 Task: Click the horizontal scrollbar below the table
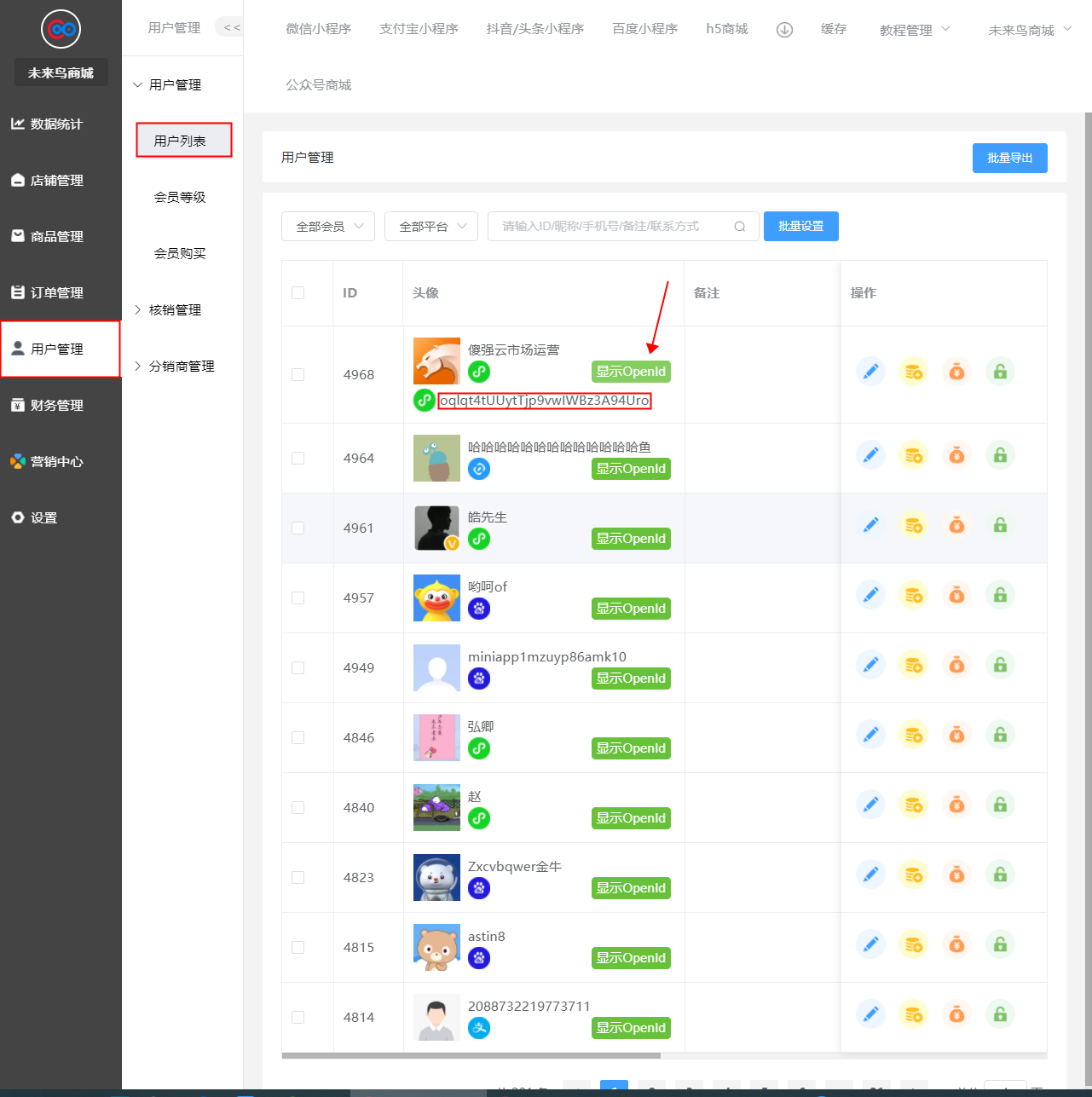[x=471, y=1055]
